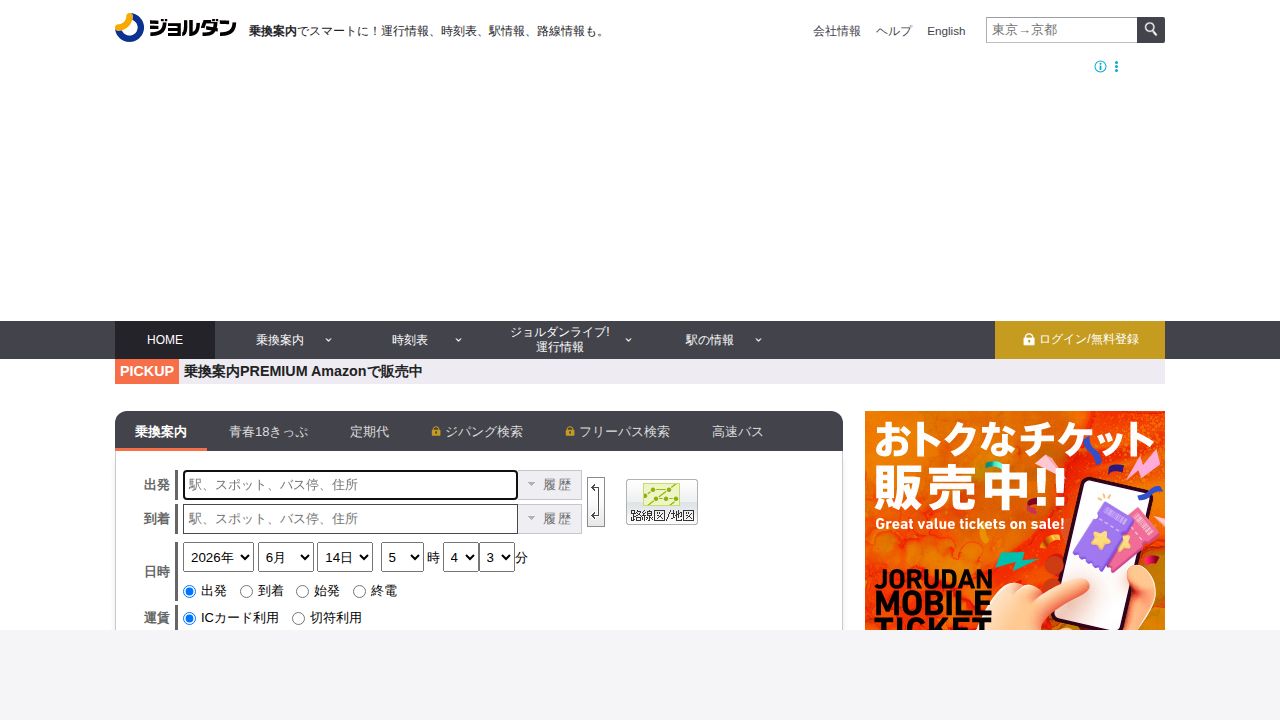
Task: Click the 出発 station input field
Action: (x=350, y=485)
